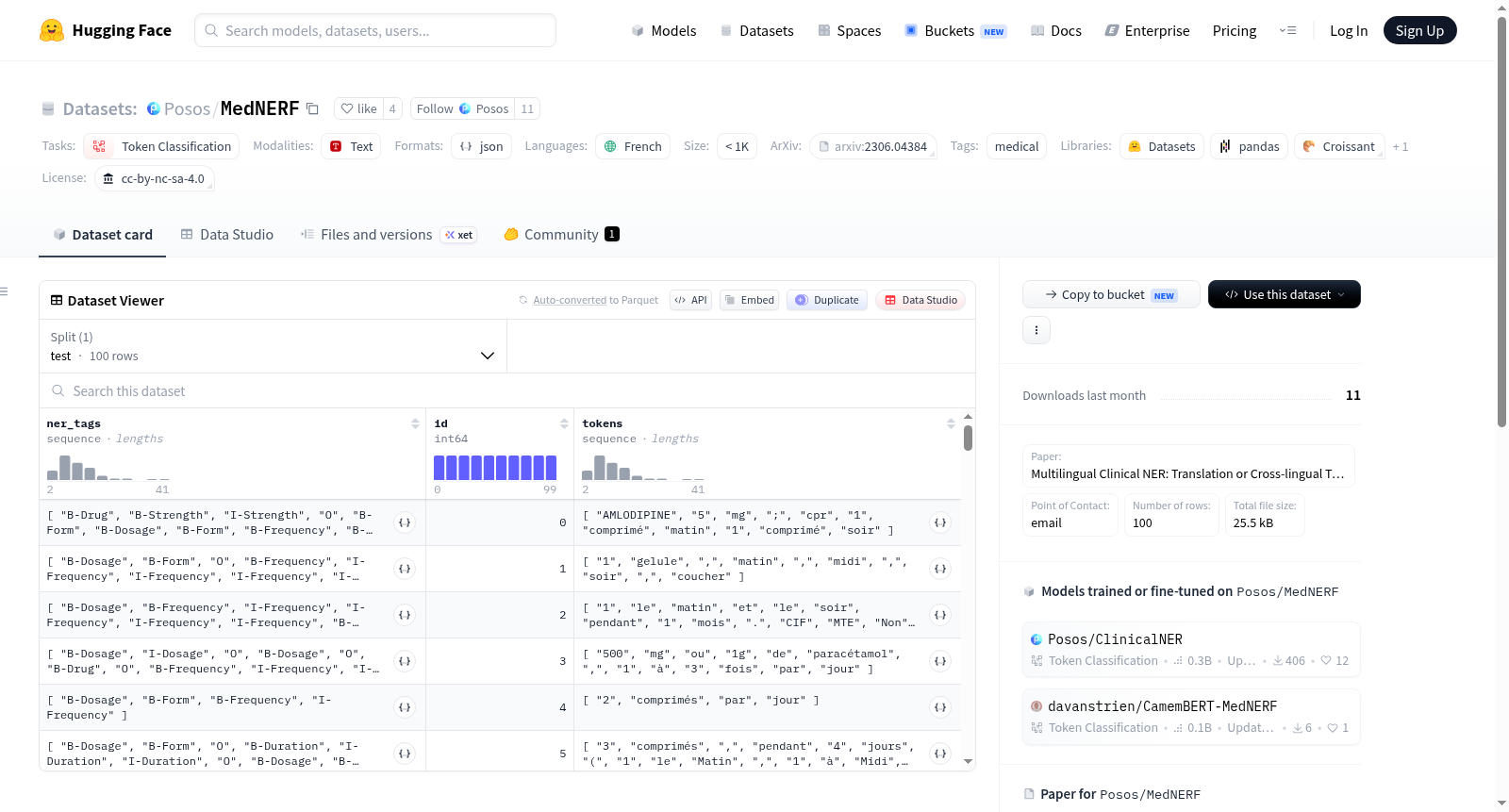
Task: Expand the more navigation menu icon
Action: click(x=1287, y=31)
